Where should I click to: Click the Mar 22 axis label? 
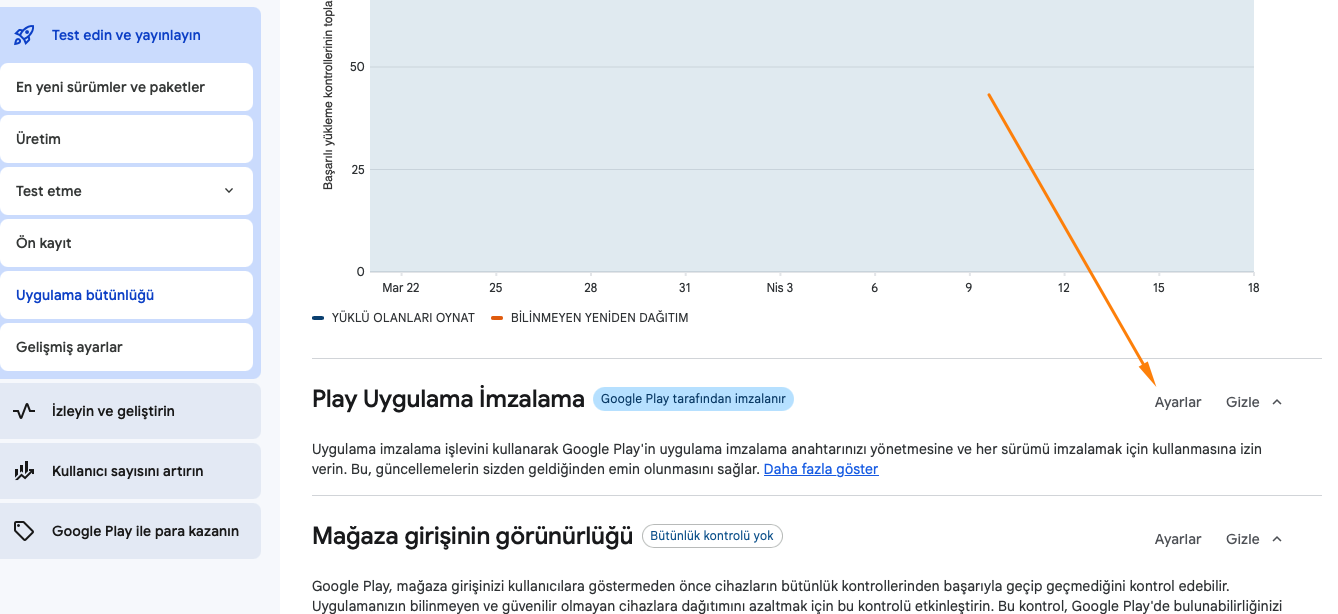(x=400, y=288)
